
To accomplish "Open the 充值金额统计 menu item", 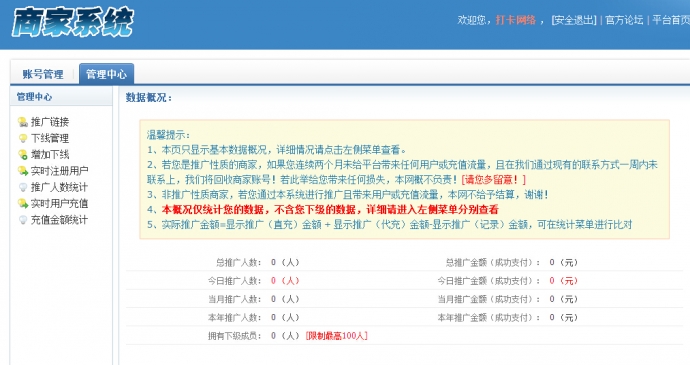I will (x=59, y=220).
